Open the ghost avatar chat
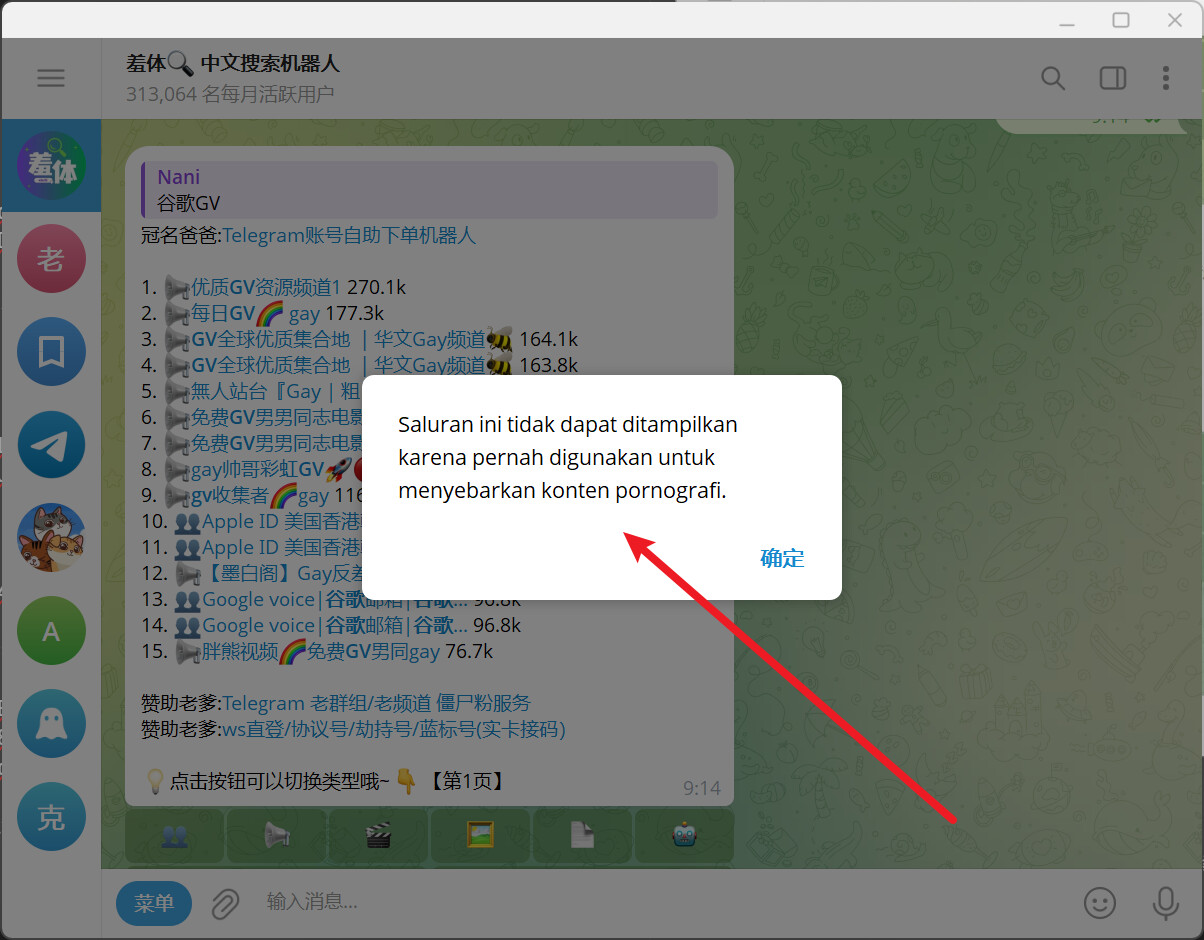 coord(51,724)
